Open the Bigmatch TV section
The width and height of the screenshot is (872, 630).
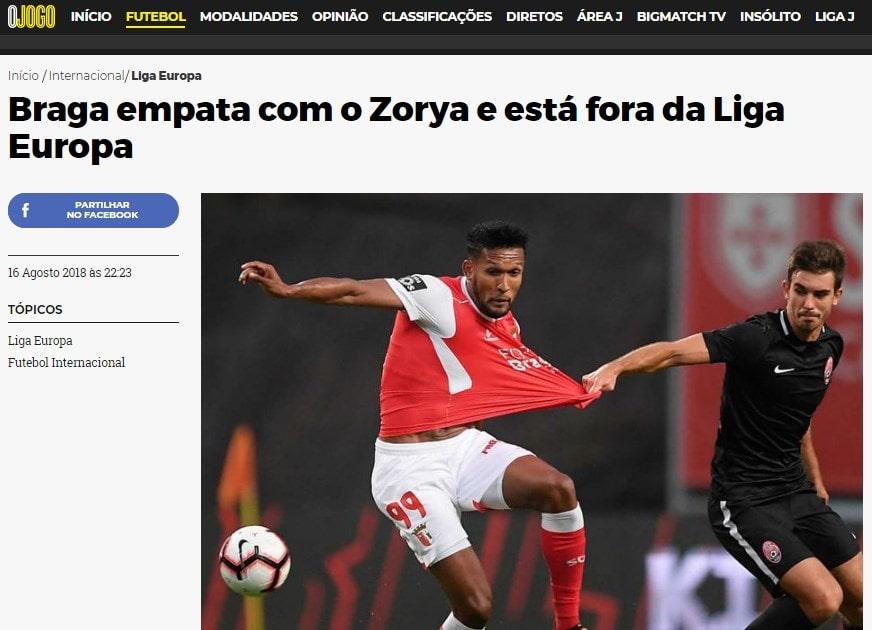(x=681, y=17)
